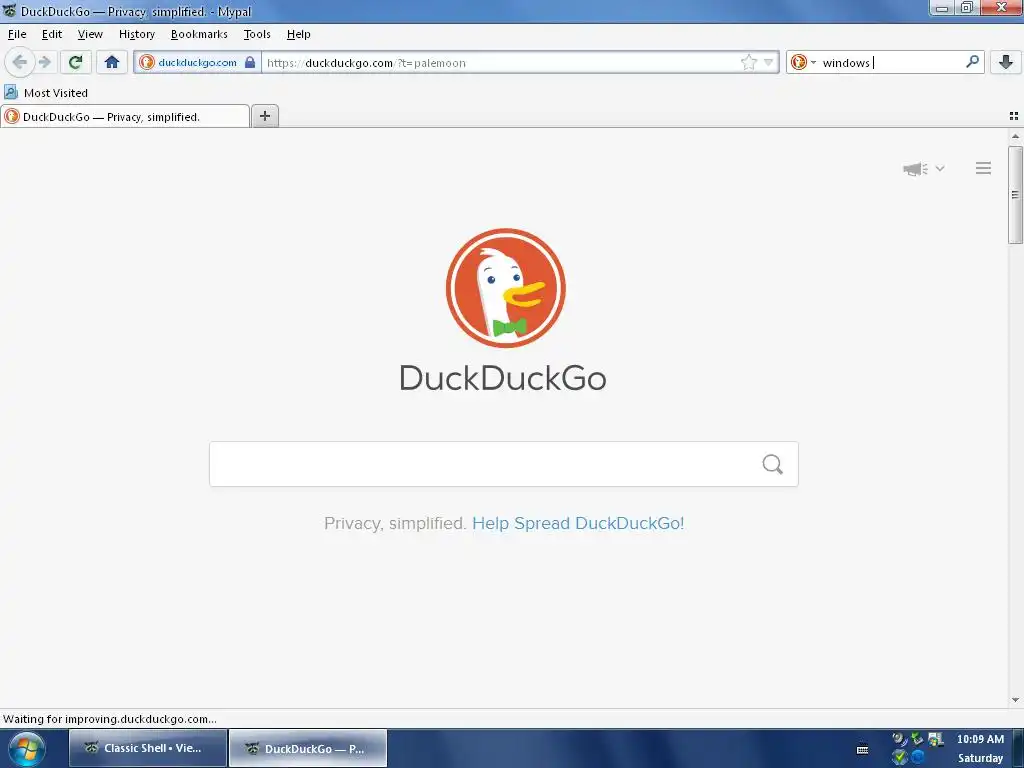Click the padlock site security icon
Screen dimensions: 1024x768
(x=249, y=63)
